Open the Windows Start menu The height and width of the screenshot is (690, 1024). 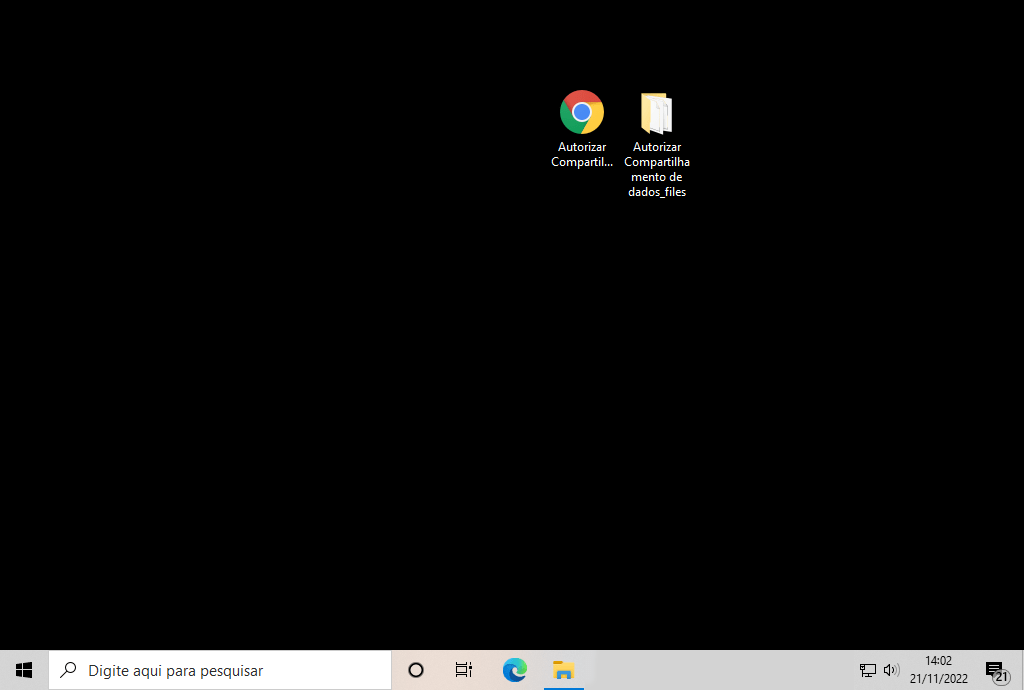(24, 670)
